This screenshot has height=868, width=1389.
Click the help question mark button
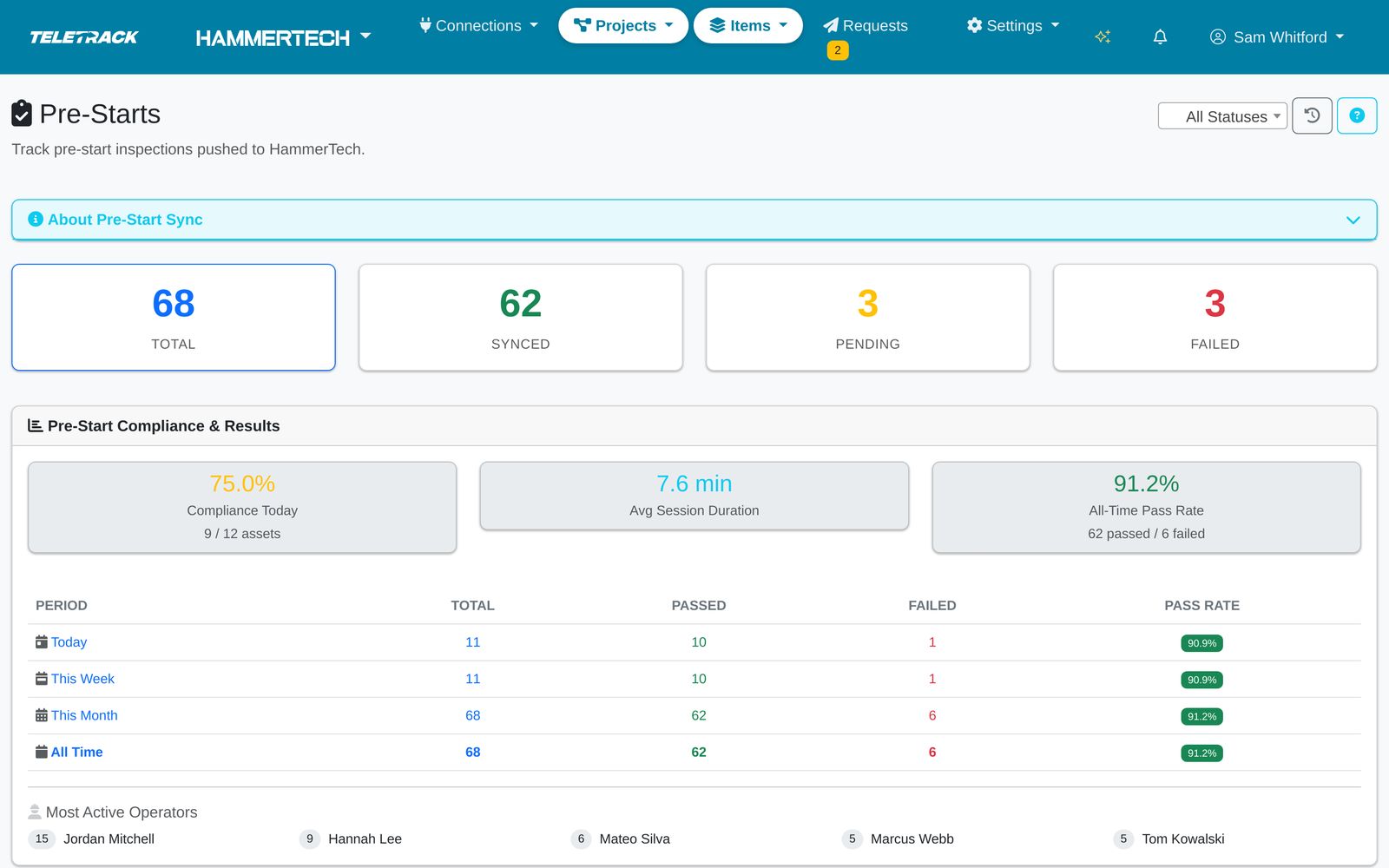[x=1357, y=115]
